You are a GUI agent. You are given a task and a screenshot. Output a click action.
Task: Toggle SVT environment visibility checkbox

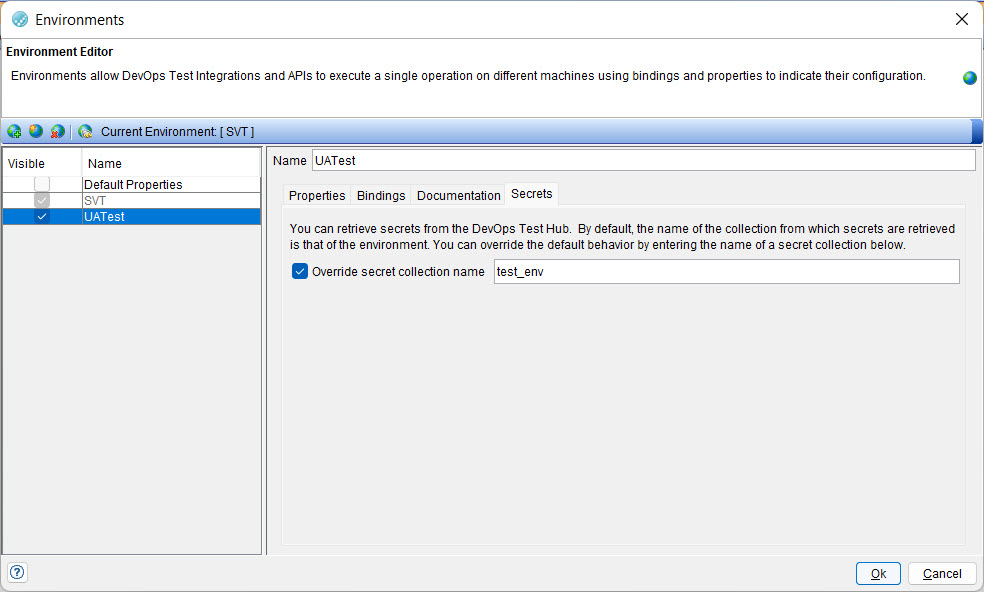[x=41, y=199]
